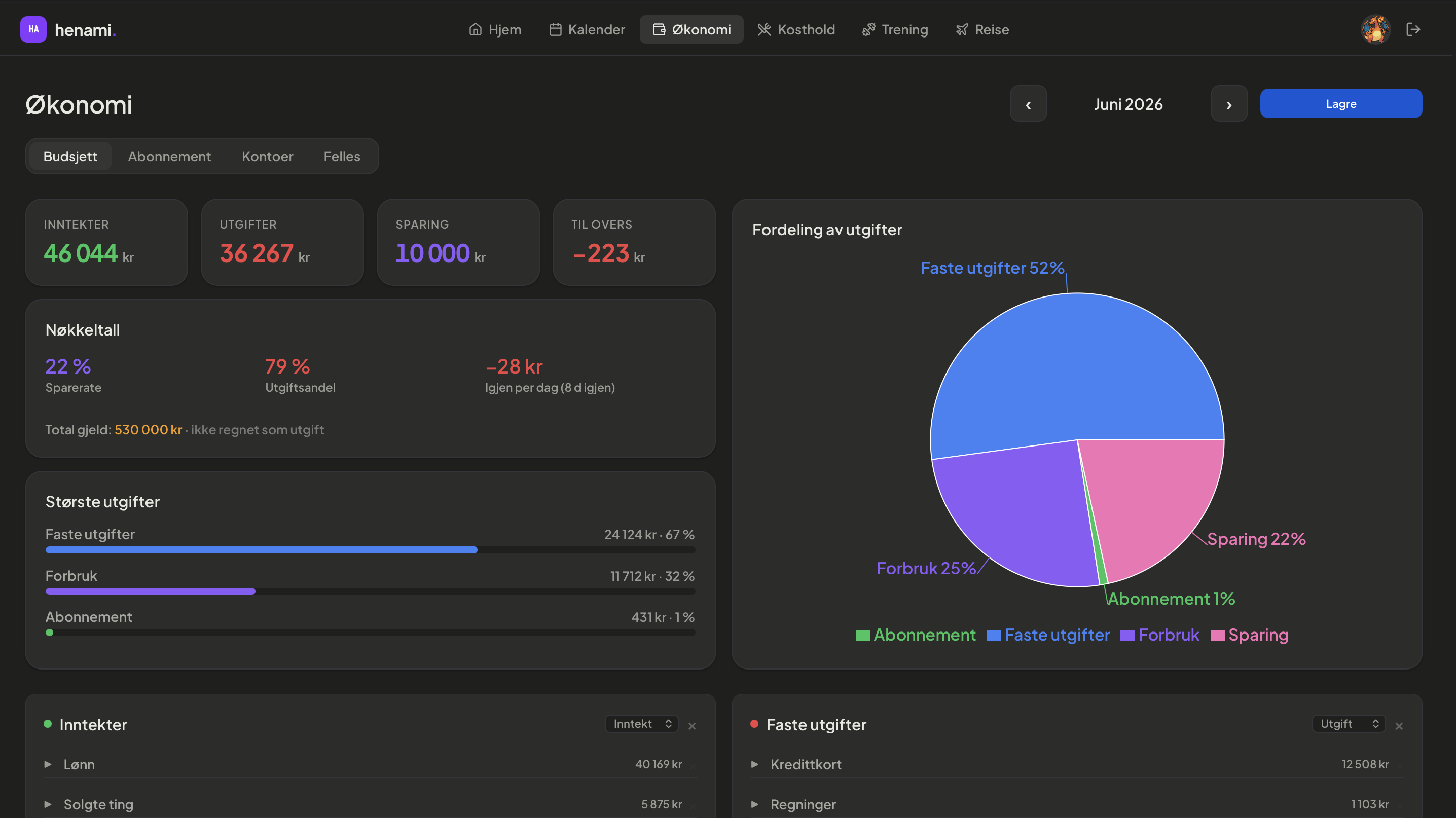The height and width of the screenshot is (818, 1456).
Task: Open the Felles tab
Action: click(x=341, y=157)
